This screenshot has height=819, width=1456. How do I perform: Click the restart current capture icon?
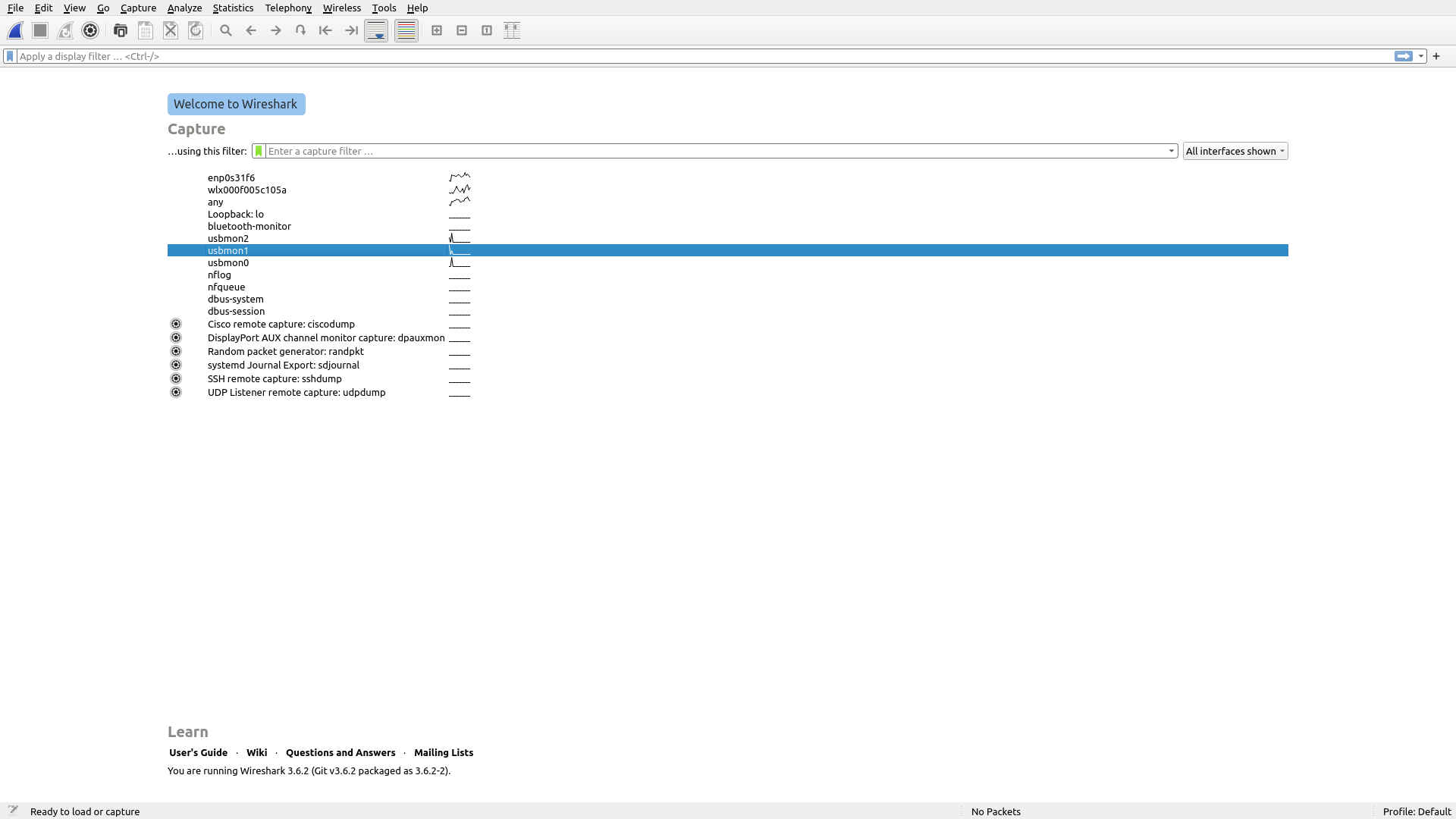coord(65,30)
